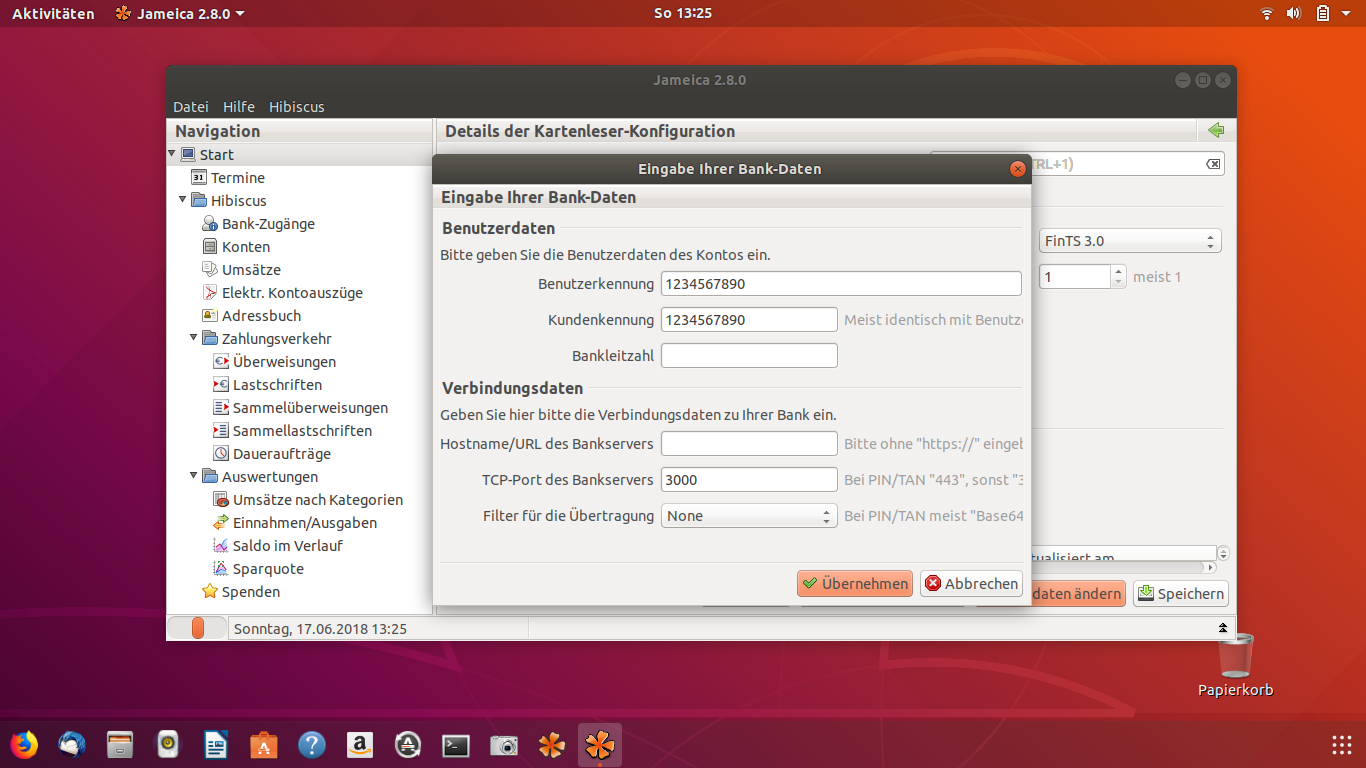Viewport: 1366px width, 768px height.
Task: Select Sammelüberweisungen tree entry
Action: (x=310, y=408)
